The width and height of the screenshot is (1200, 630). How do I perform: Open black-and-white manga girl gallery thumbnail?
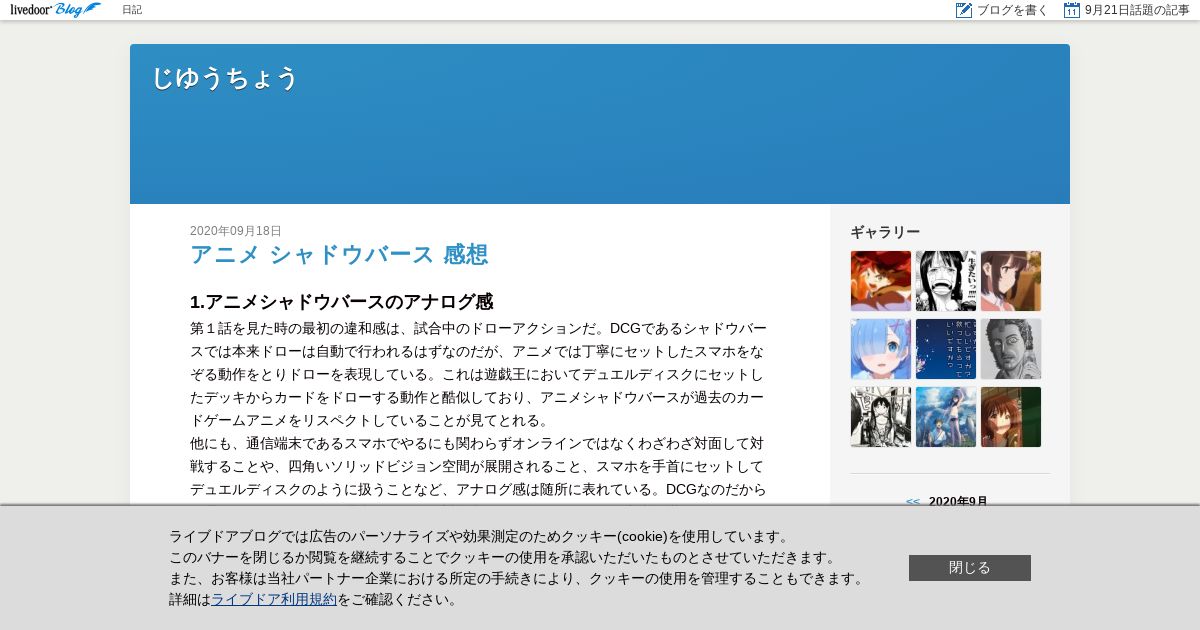coord(946,281)
